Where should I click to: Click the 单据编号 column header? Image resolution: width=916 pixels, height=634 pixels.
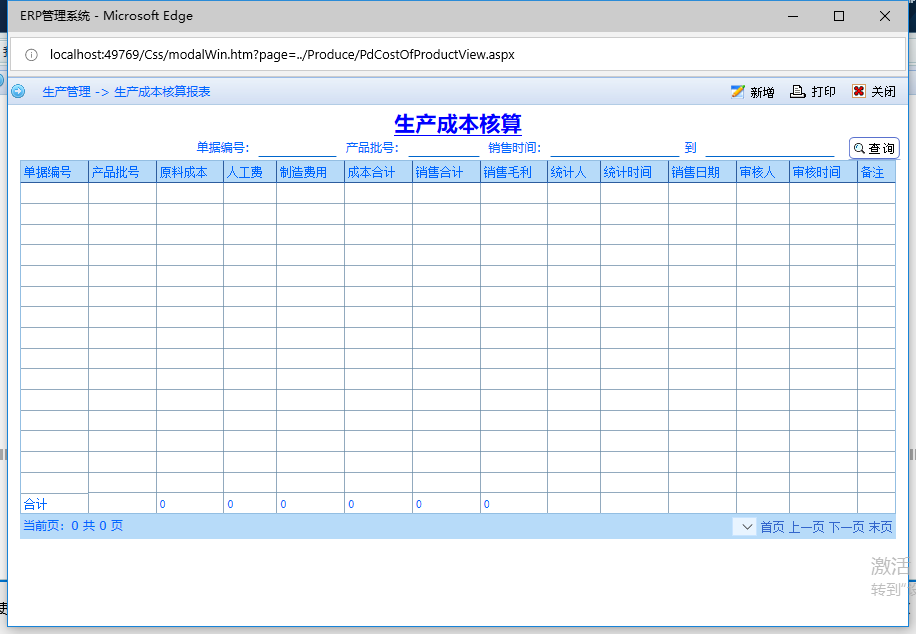coord(47,172)
